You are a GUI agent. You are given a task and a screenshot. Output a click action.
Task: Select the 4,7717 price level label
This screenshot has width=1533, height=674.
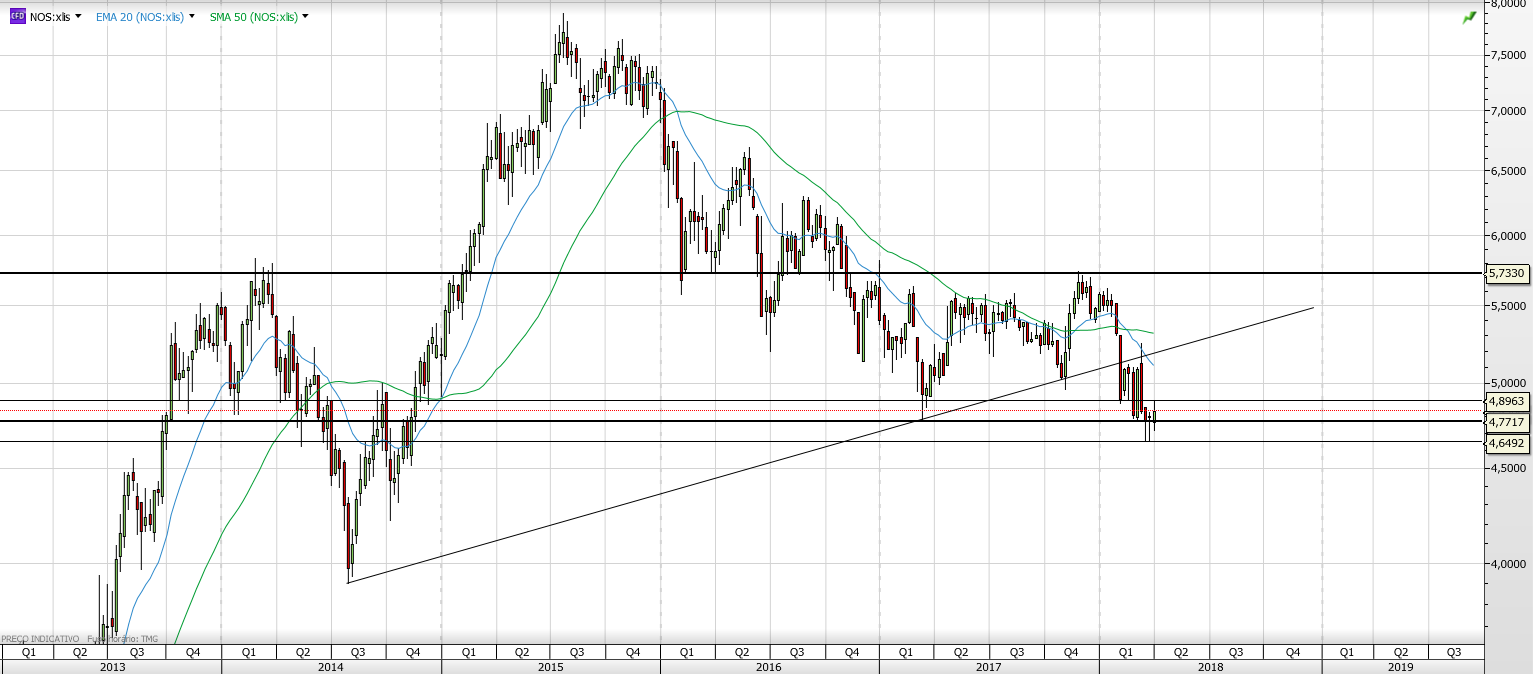point(1507,422)
